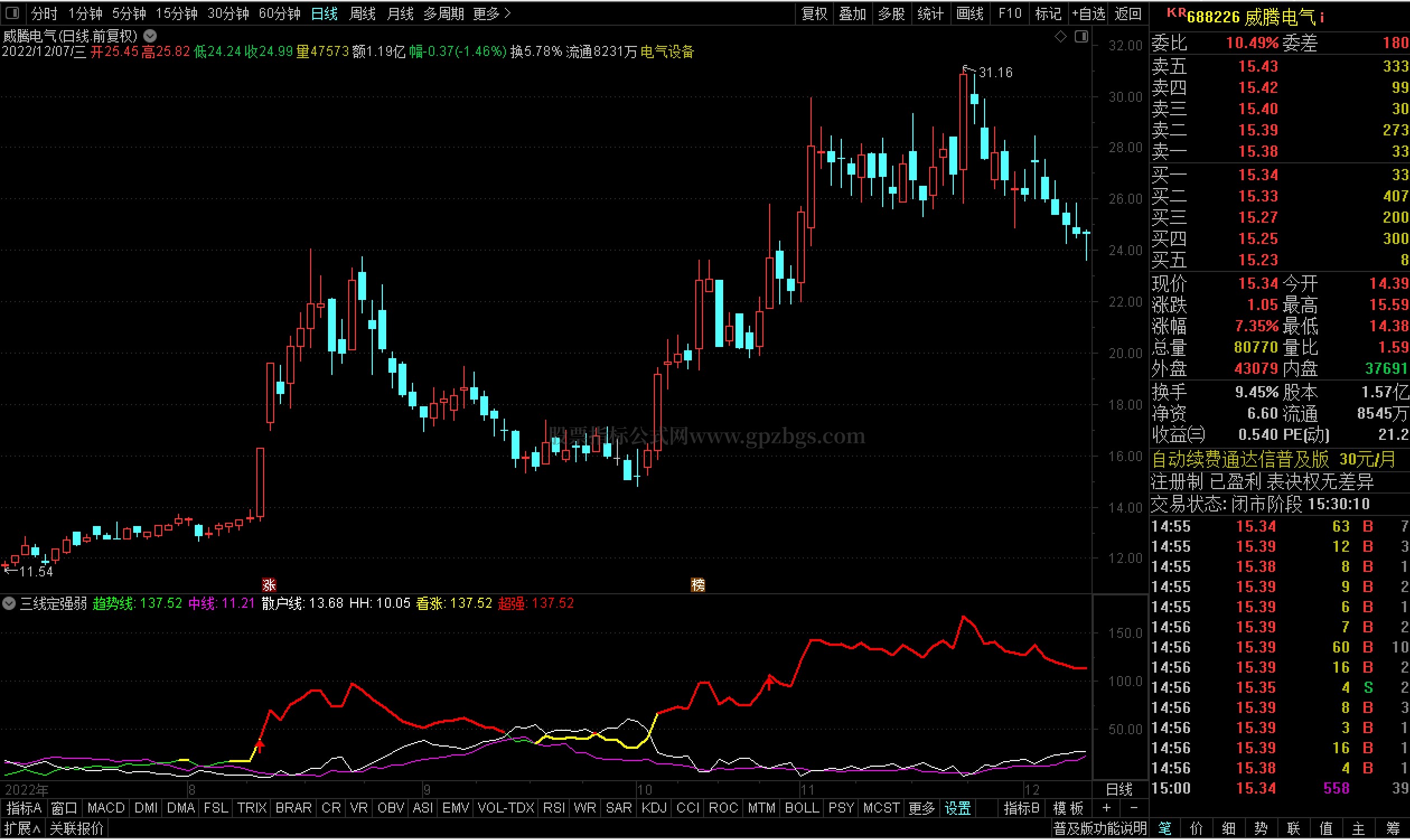The width and height of the screenshot is (1410, 840).
Task: Switch indicator to BRAR
Action: pos(293,808)
